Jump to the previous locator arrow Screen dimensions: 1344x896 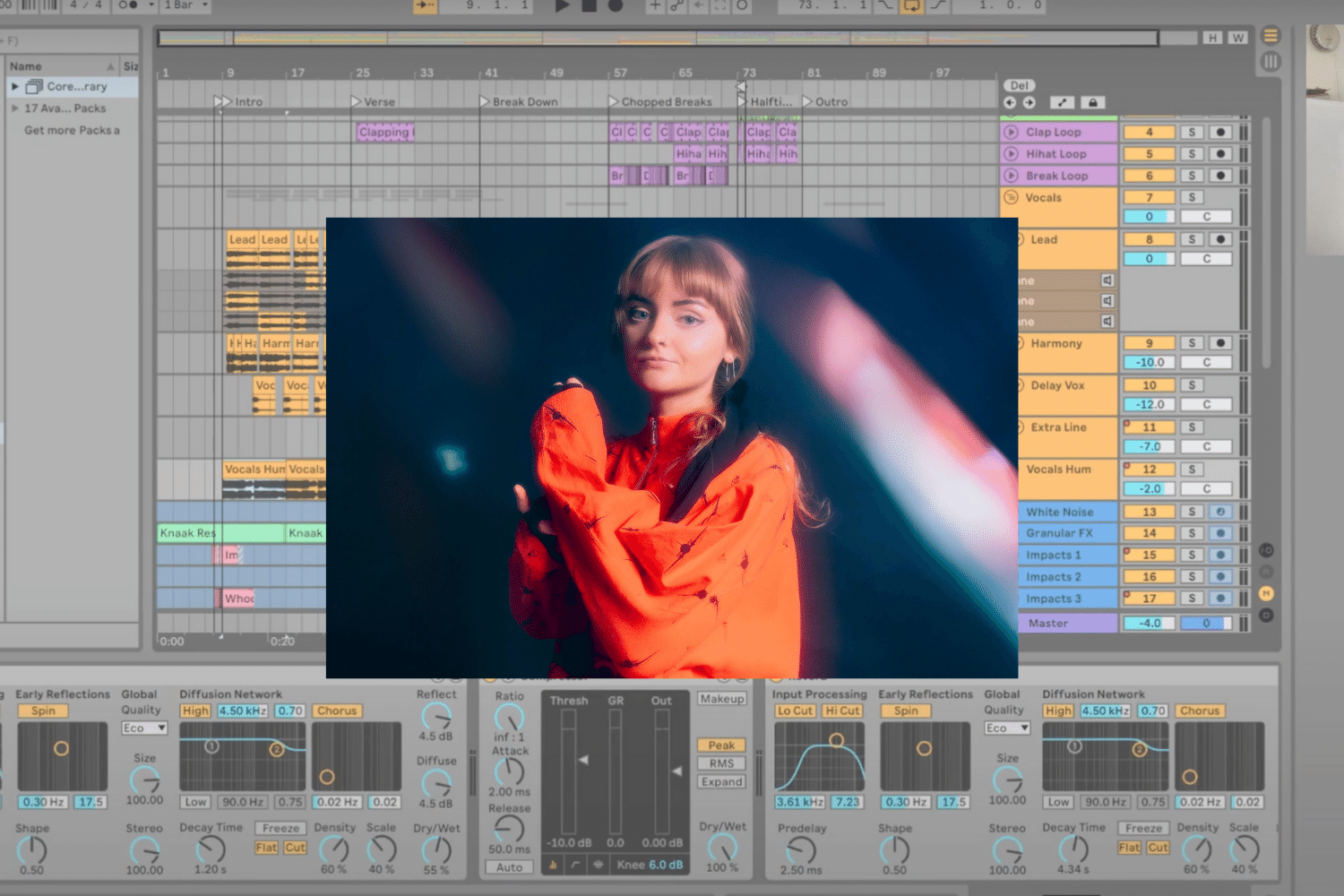(1010, 103)
